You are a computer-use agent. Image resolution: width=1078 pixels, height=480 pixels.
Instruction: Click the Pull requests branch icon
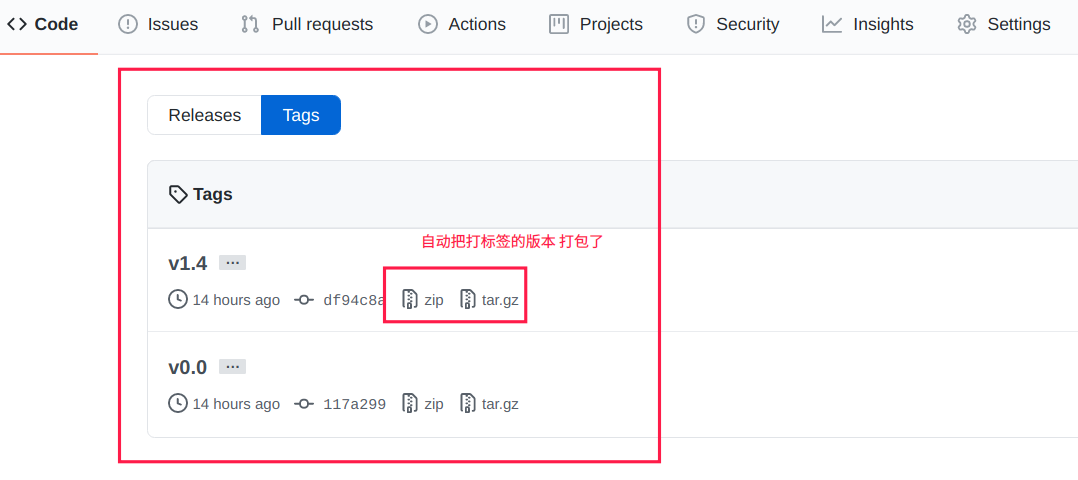pos(250,25)
